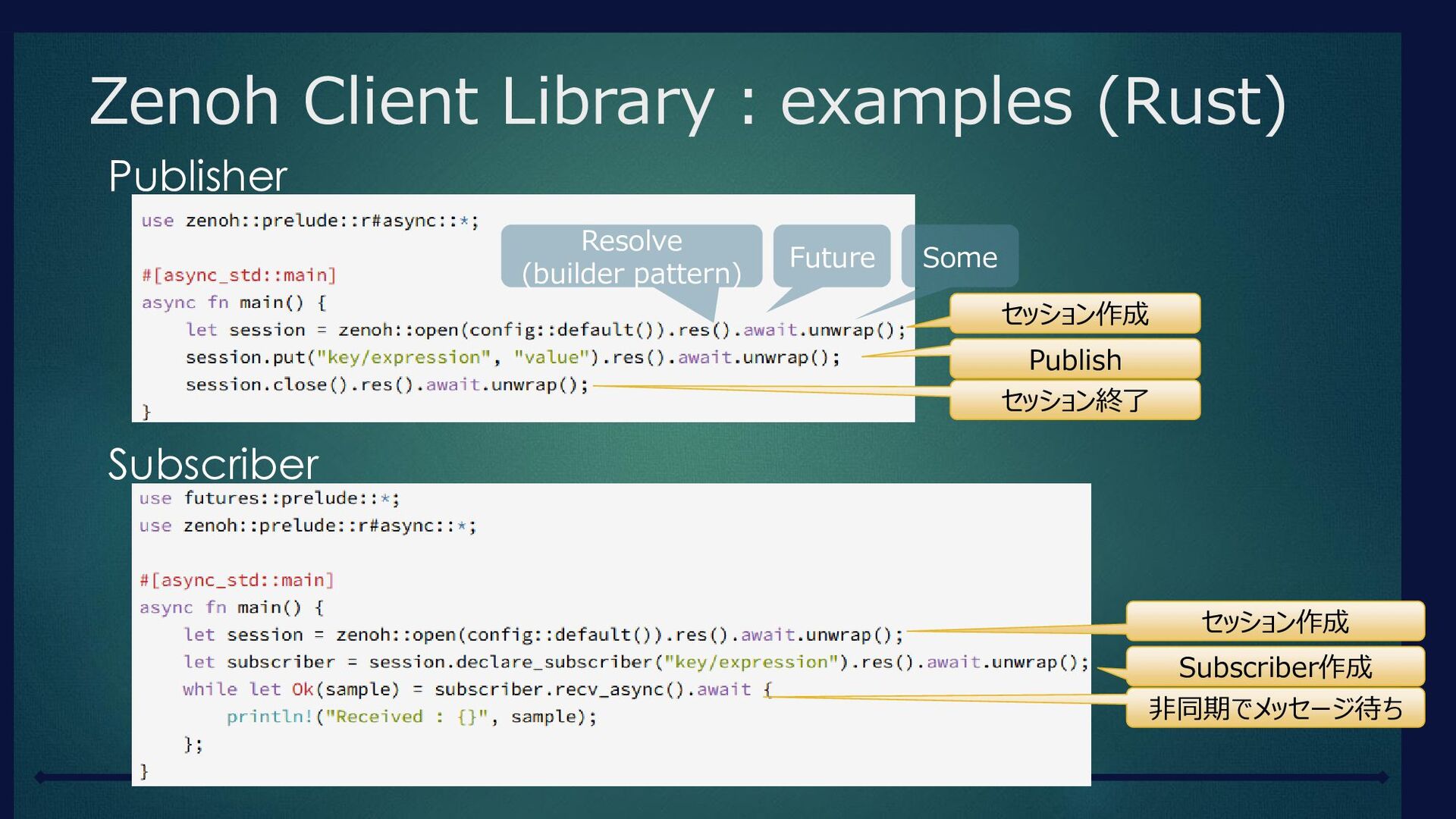Click the 'Subscriber' heading
Image resolution: width=1456 pixels, height=819 pixels.
[212, 464]
